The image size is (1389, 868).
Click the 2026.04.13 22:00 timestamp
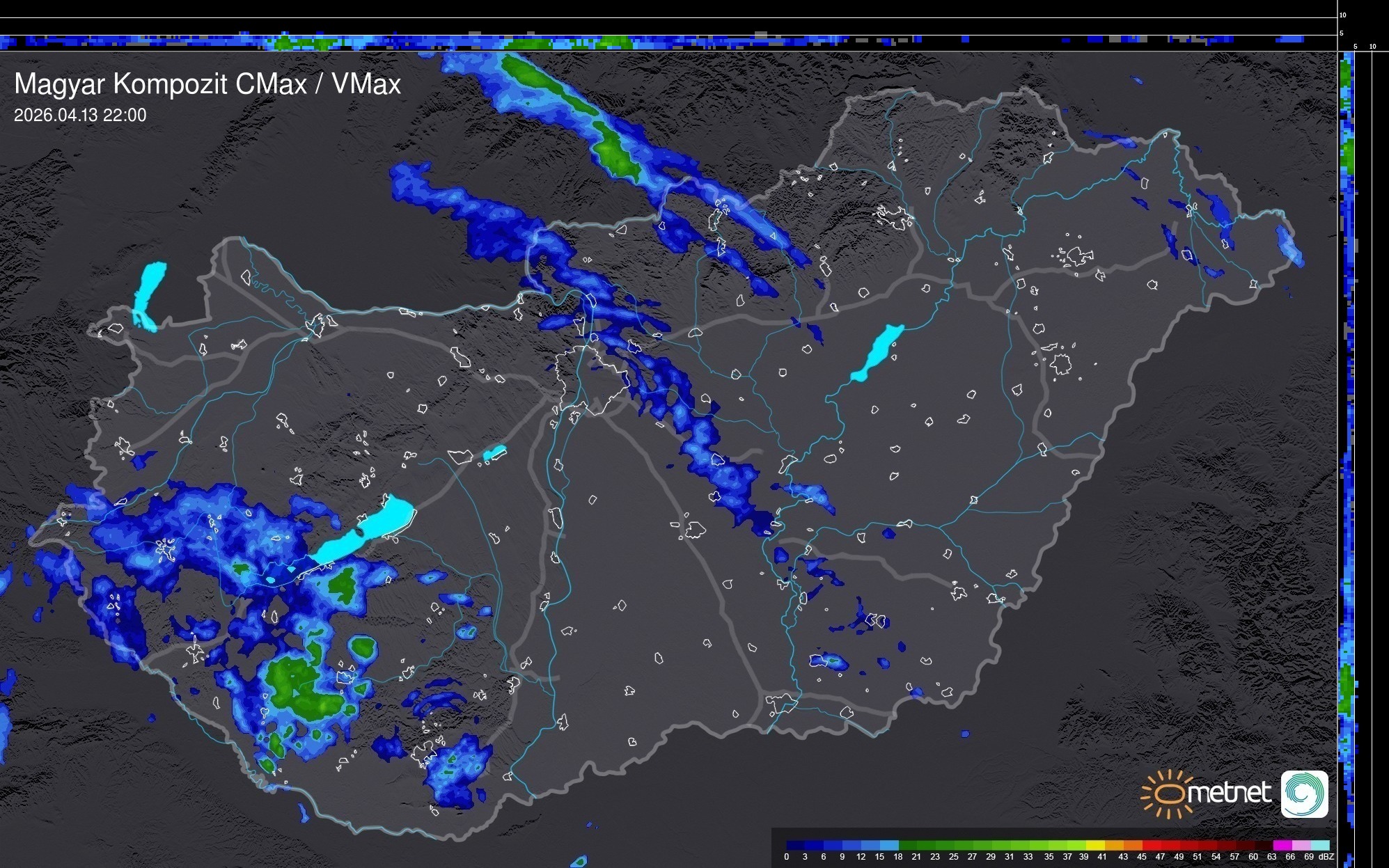[80, 116]
